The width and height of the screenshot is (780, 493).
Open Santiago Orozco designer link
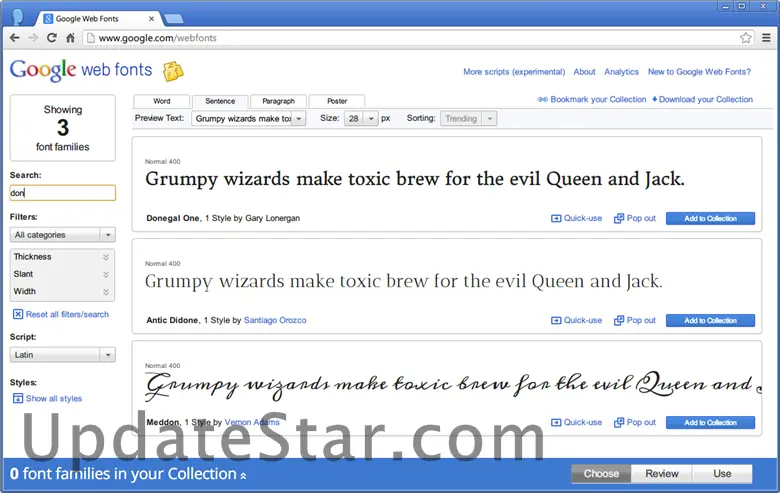(275, 320)
